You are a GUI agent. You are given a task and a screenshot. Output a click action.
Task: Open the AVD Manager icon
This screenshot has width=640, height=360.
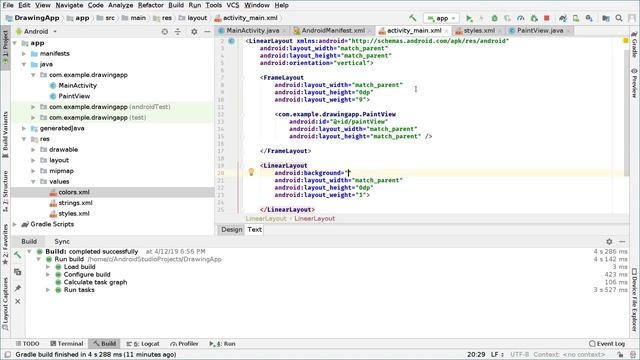pos(576,18)
